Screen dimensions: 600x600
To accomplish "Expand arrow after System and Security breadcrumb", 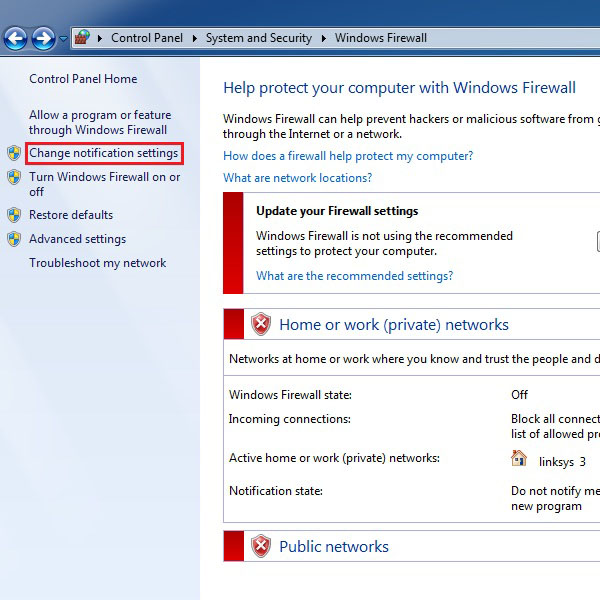I will 324,38.
